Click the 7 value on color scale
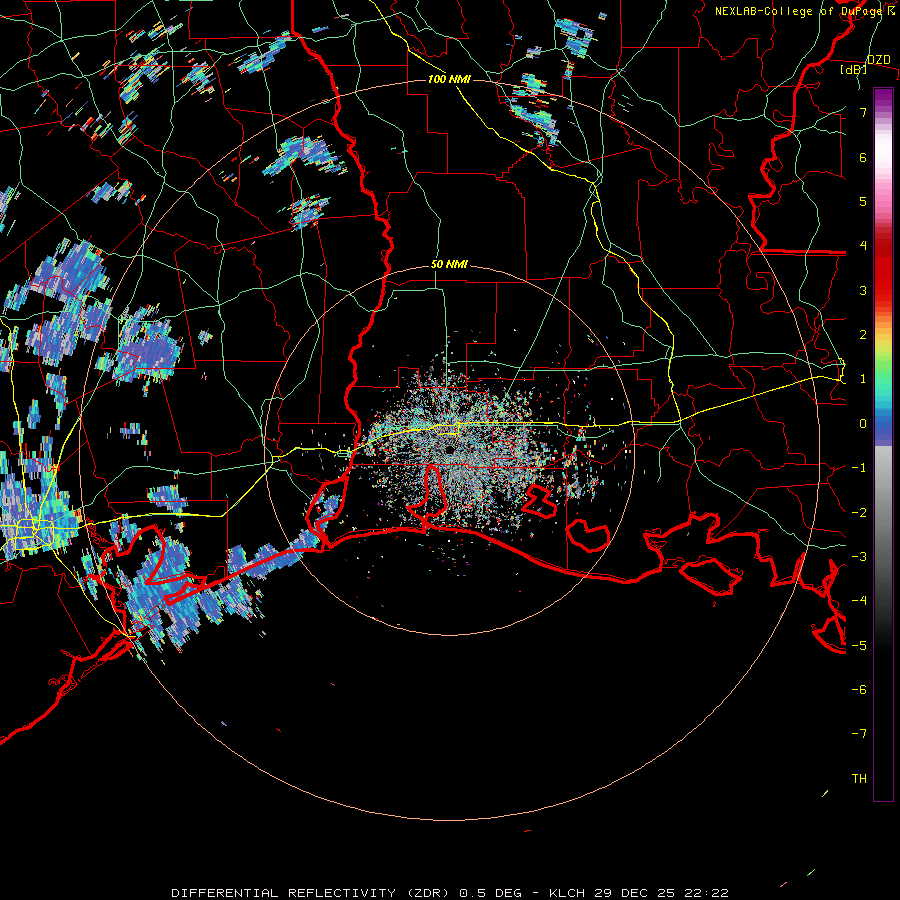The width and height of the screenshot is (900, 900). pos(863,112)
